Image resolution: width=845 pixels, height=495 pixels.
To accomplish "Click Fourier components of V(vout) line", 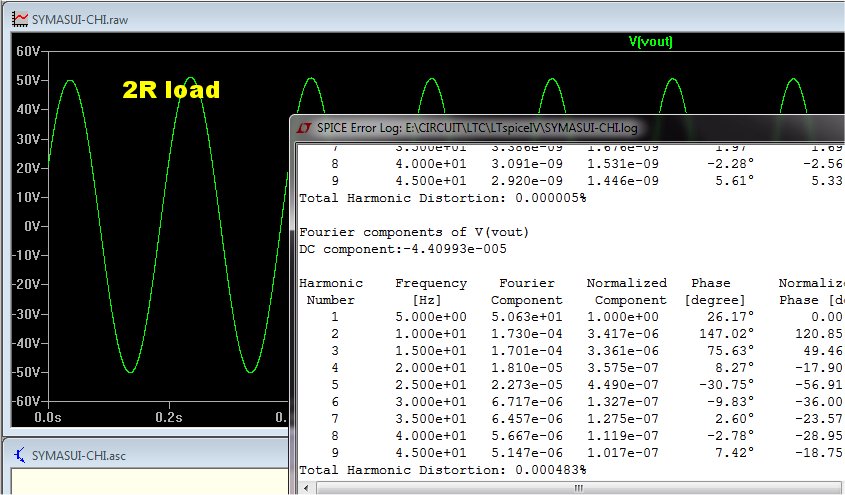I will coord(414,232).
